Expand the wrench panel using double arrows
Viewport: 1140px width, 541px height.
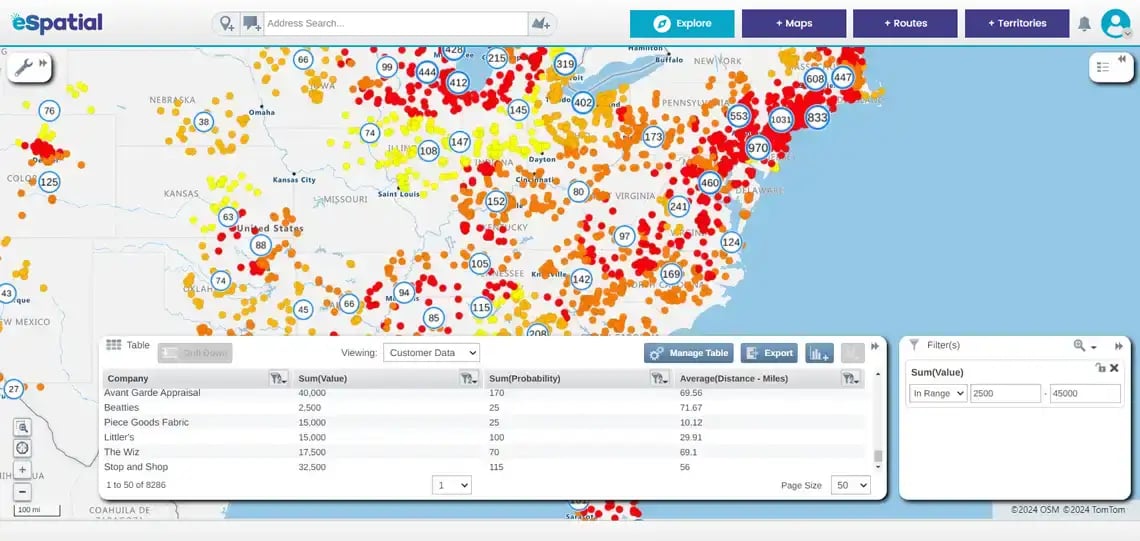click(x=43, y=63)
